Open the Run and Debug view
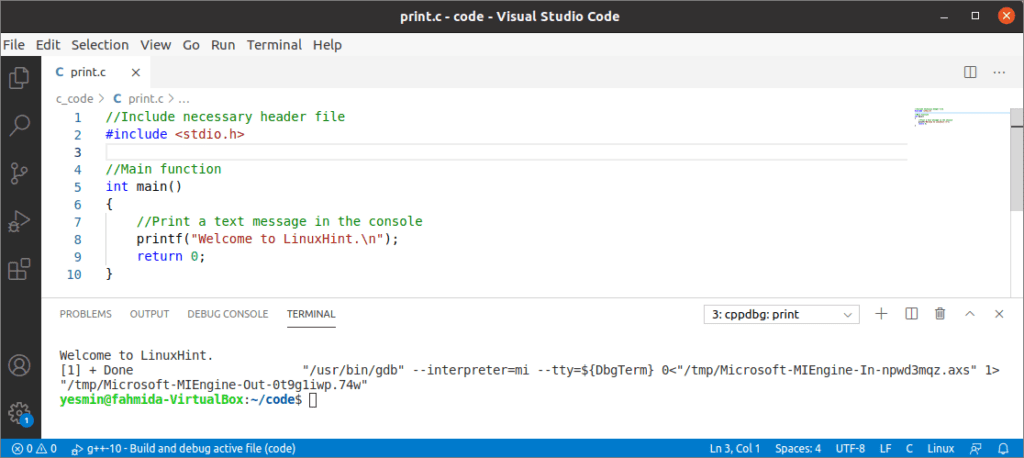This screenshot has height=458, width=1024. click(20, 221)
